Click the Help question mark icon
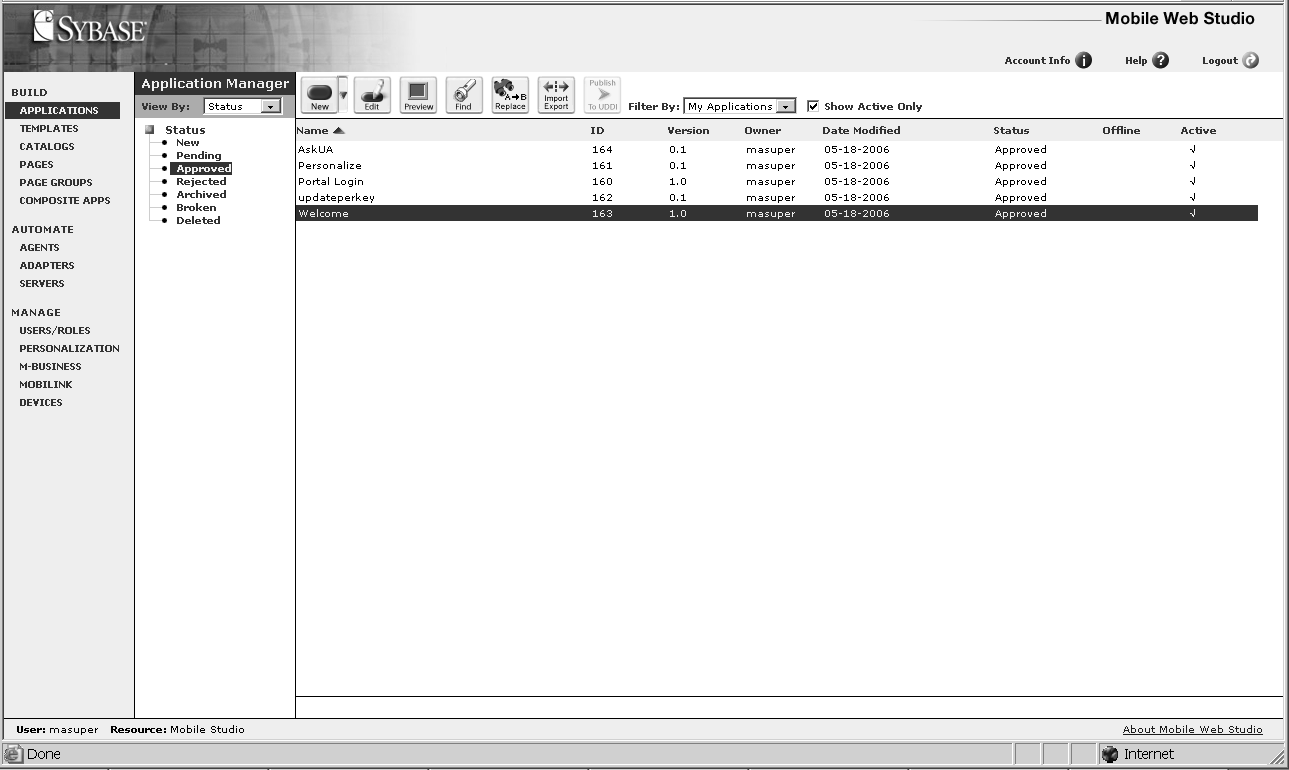Image resolution: width=1289 pixels, height=770 pixels. click(1160, 61)
